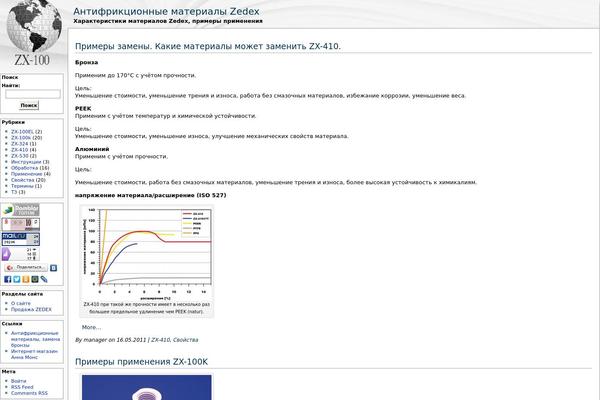This screenshot has width=600, height=400.
Task: Click the mail.ru rating counter badge
Action: [x=21, y=239]
